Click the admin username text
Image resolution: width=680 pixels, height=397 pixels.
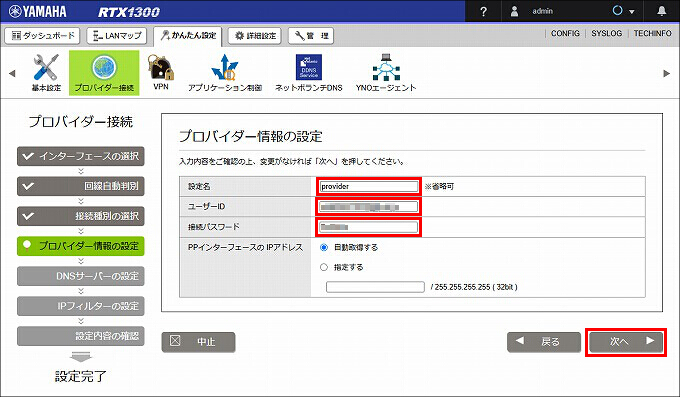543,11
